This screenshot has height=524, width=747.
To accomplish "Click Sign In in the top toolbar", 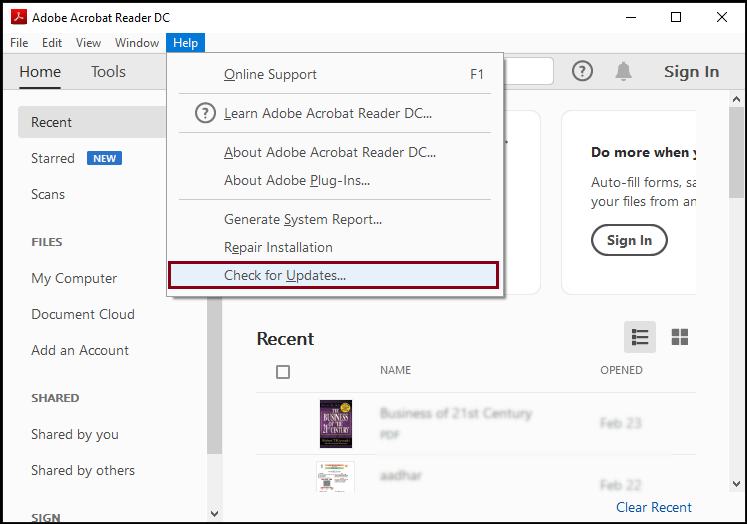I will point(691,71).
